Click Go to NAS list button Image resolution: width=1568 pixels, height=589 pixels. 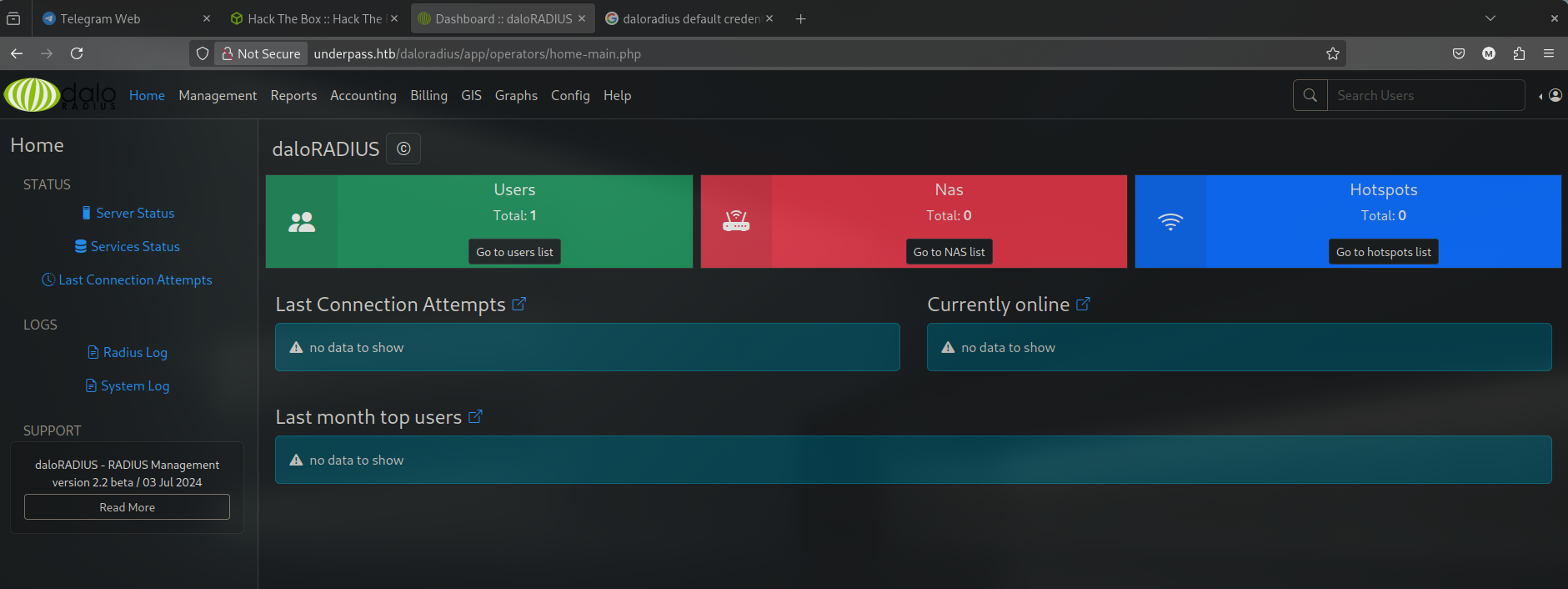(x=949, y=252)
